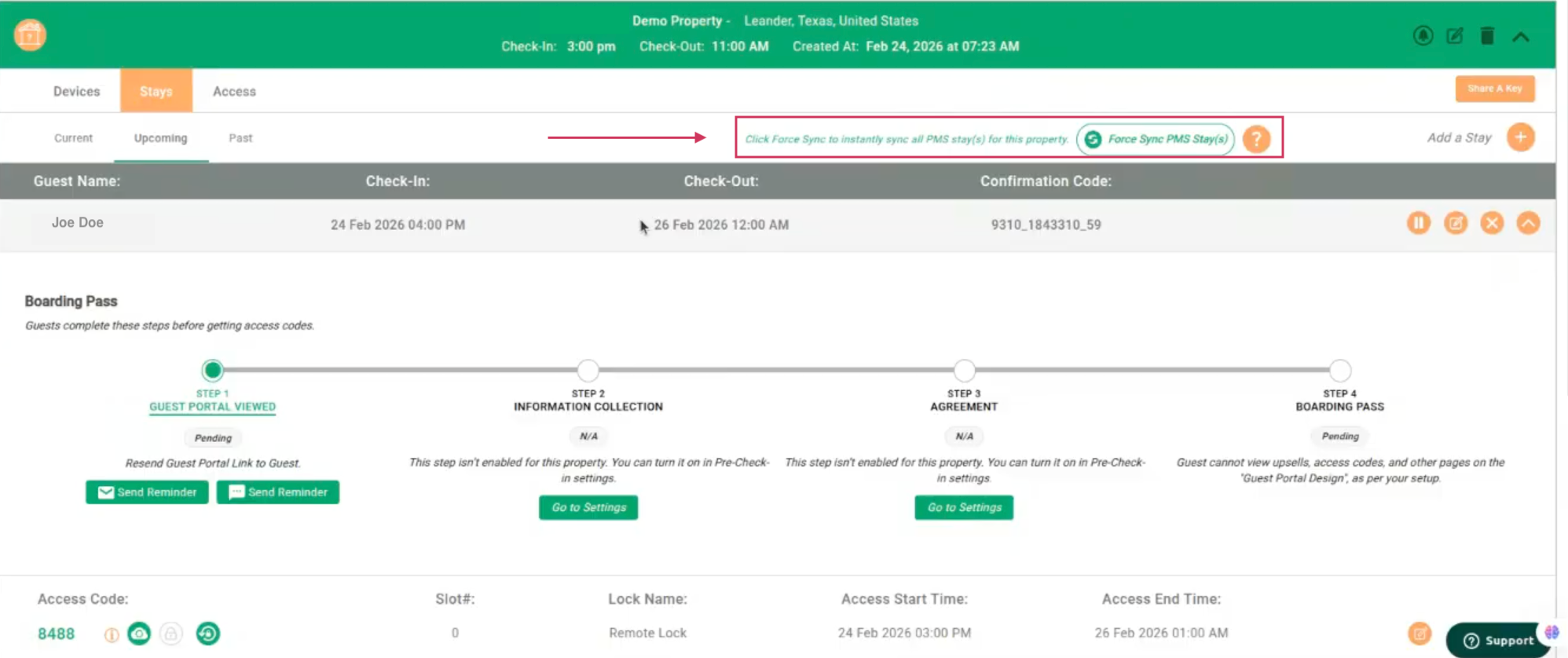Edit Joe Doe's stay details
The width and height of the screenshot is (1568, 658).
[1456, 223]
